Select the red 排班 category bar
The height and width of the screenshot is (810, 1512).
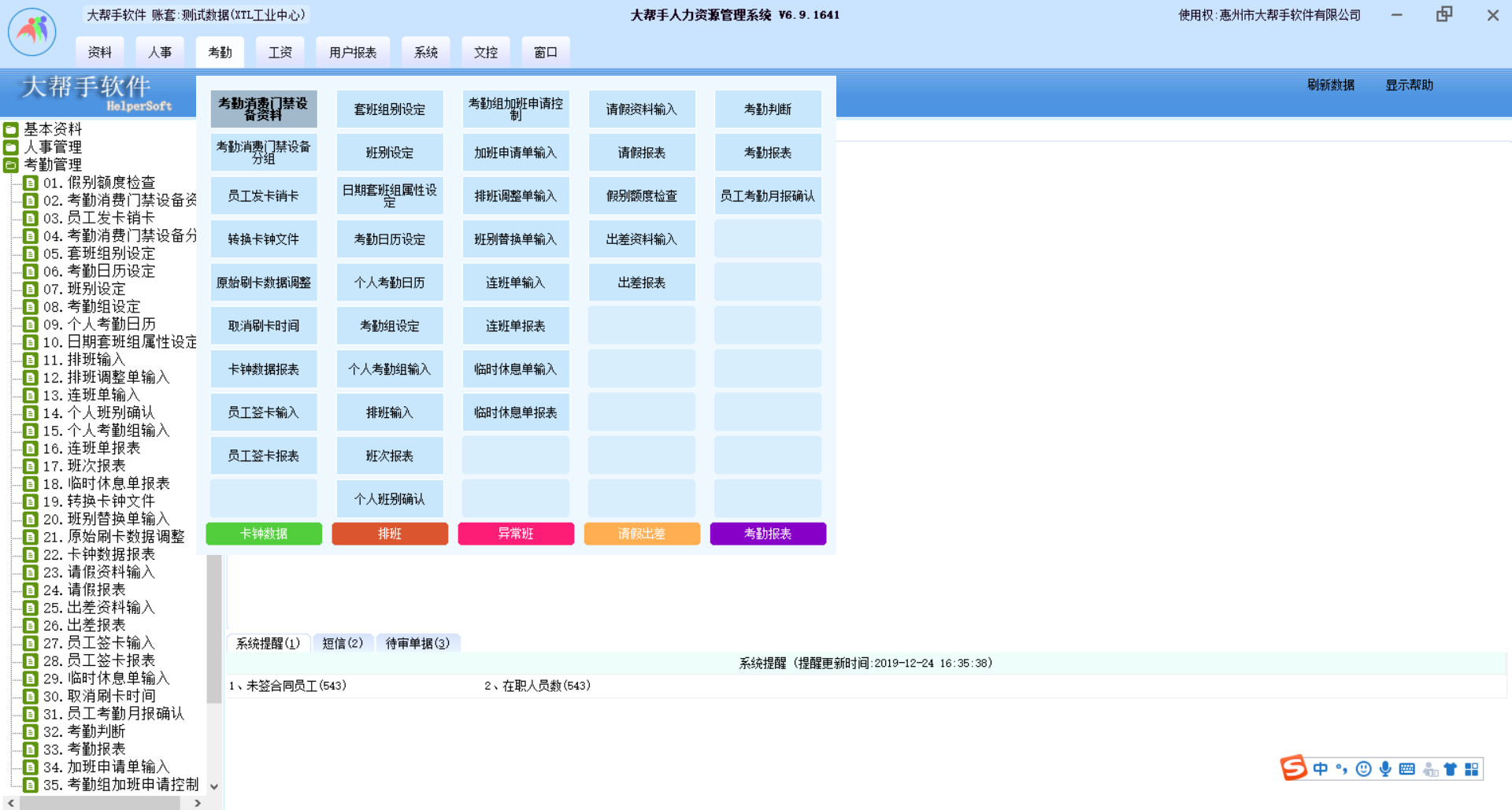point(390,534)
